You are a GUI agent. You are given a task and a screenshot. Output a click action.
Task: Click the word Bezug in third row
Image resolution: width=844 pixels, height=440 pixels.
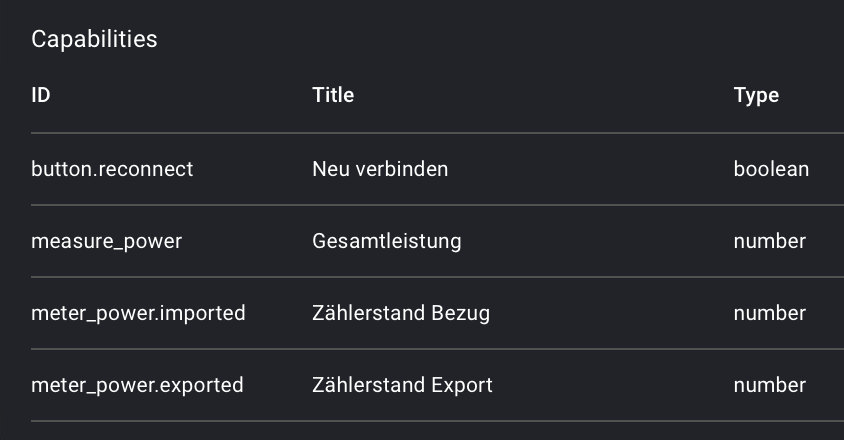tap(460, 313)
